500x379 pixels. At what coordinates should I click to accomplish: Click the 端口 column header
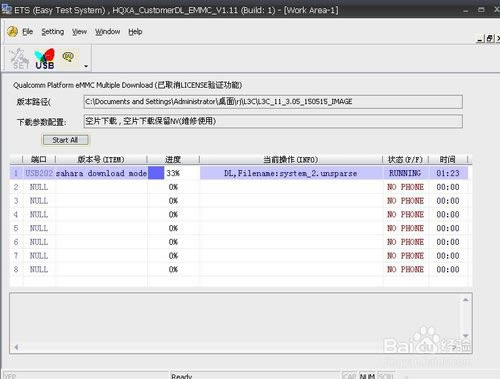[x=39, y=159]
